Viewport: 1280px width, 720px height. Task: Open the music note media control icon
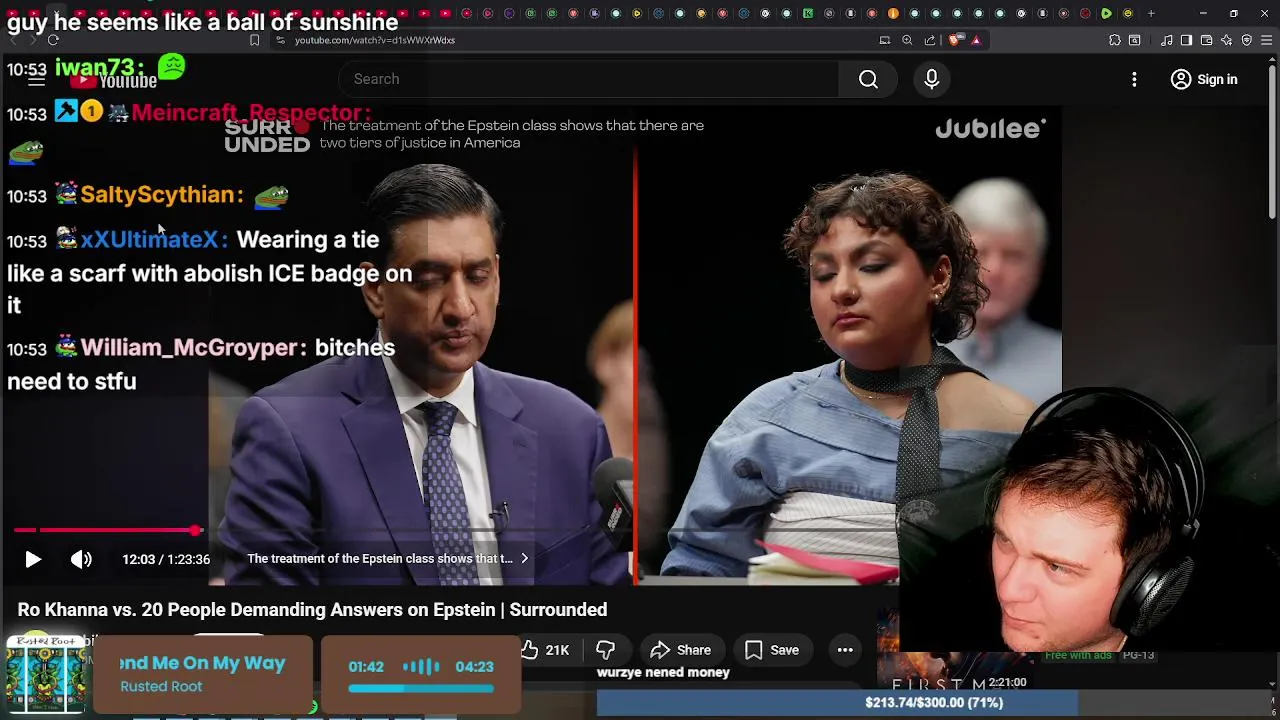pyautogui.click(x=1167, y=40)
